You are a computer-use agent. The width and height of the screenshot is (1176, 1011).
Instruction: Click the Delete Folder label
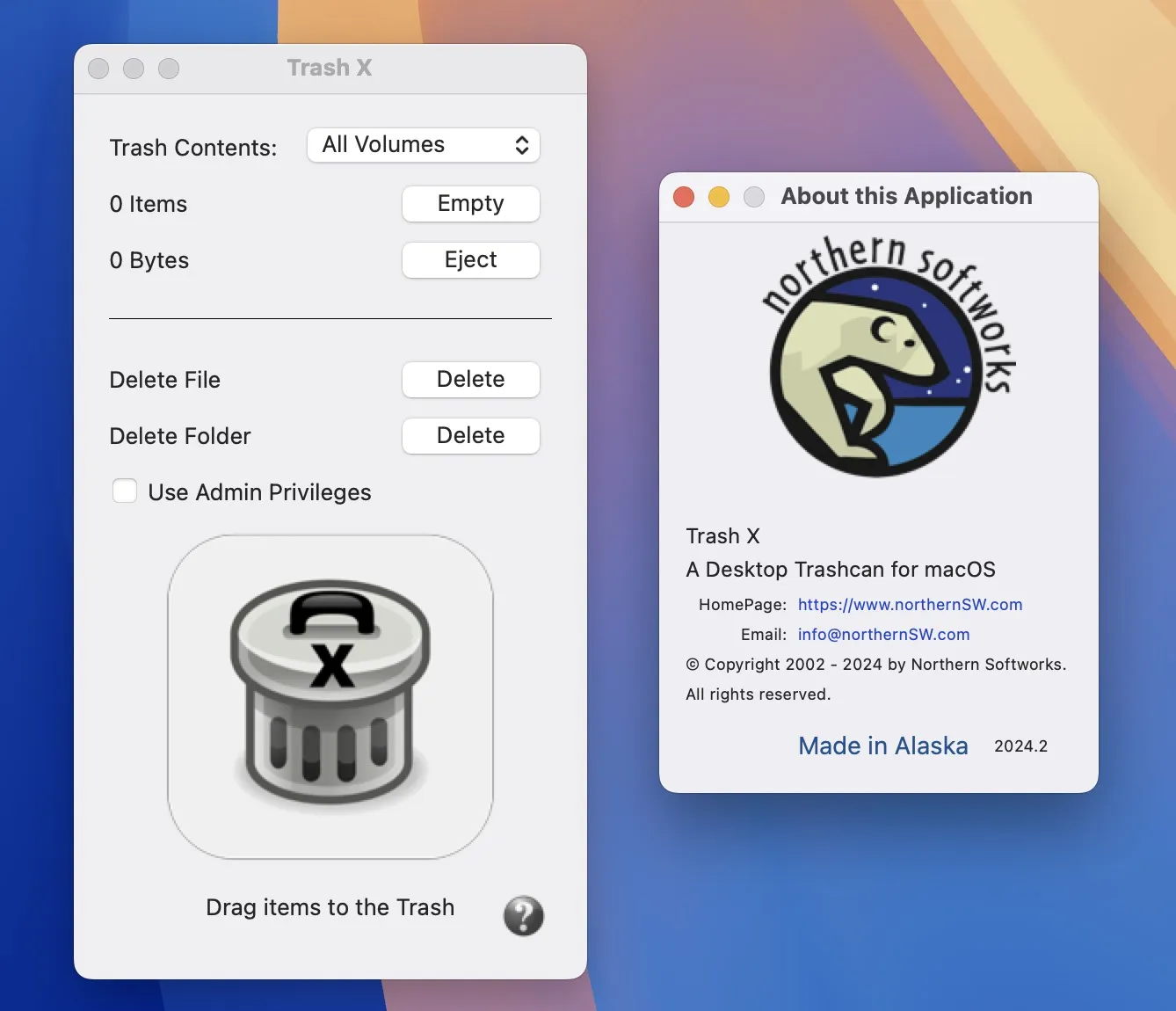[x=180, y=436]
